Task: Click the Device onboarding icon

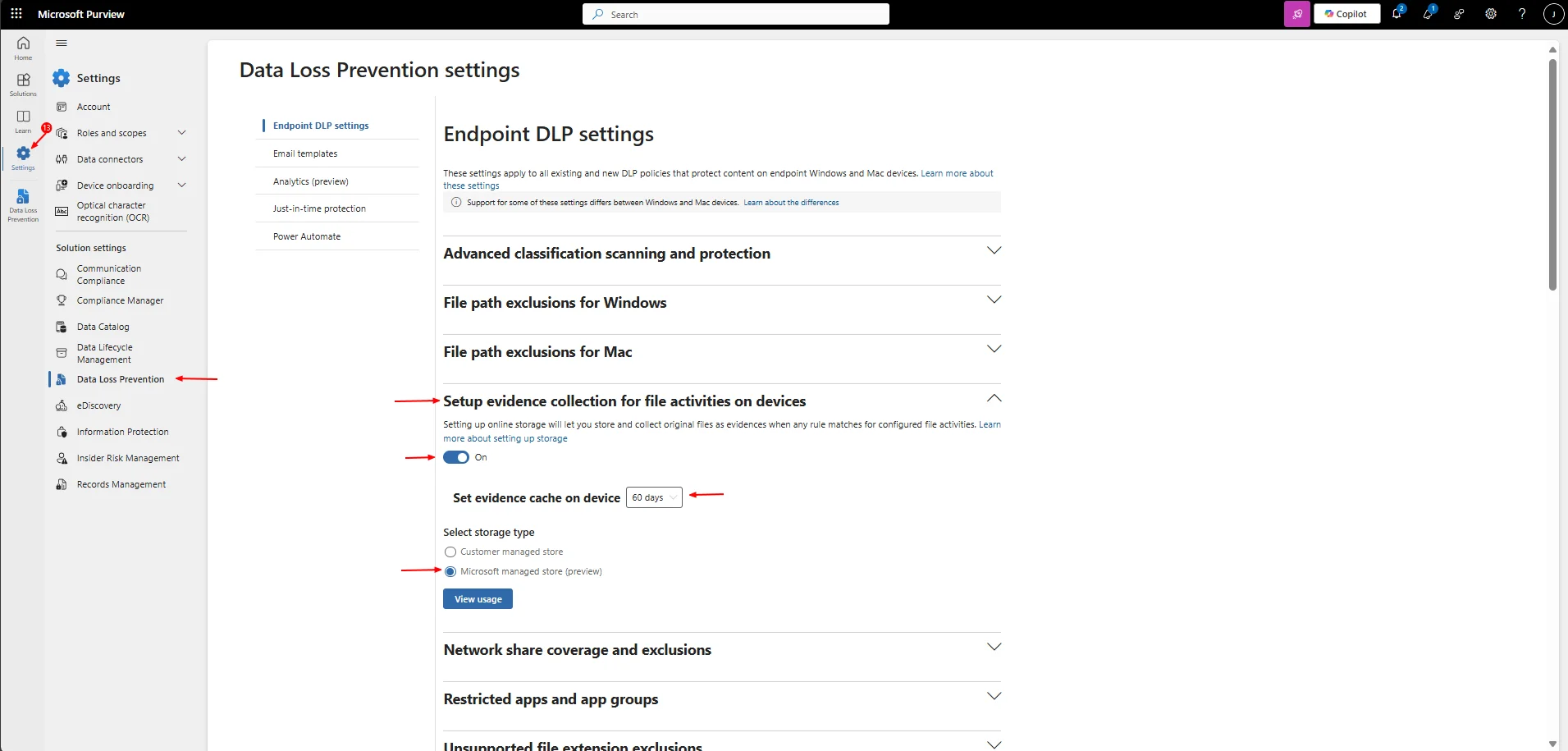Action: click(62, 185)
